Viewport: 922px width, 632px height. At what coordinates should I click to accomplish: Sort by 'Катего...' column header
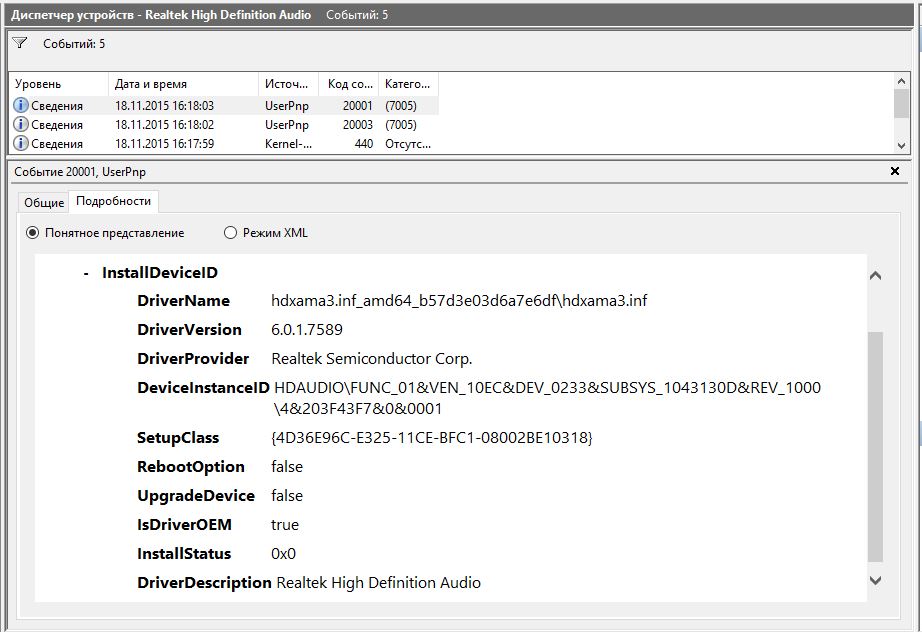click(409, 84)
